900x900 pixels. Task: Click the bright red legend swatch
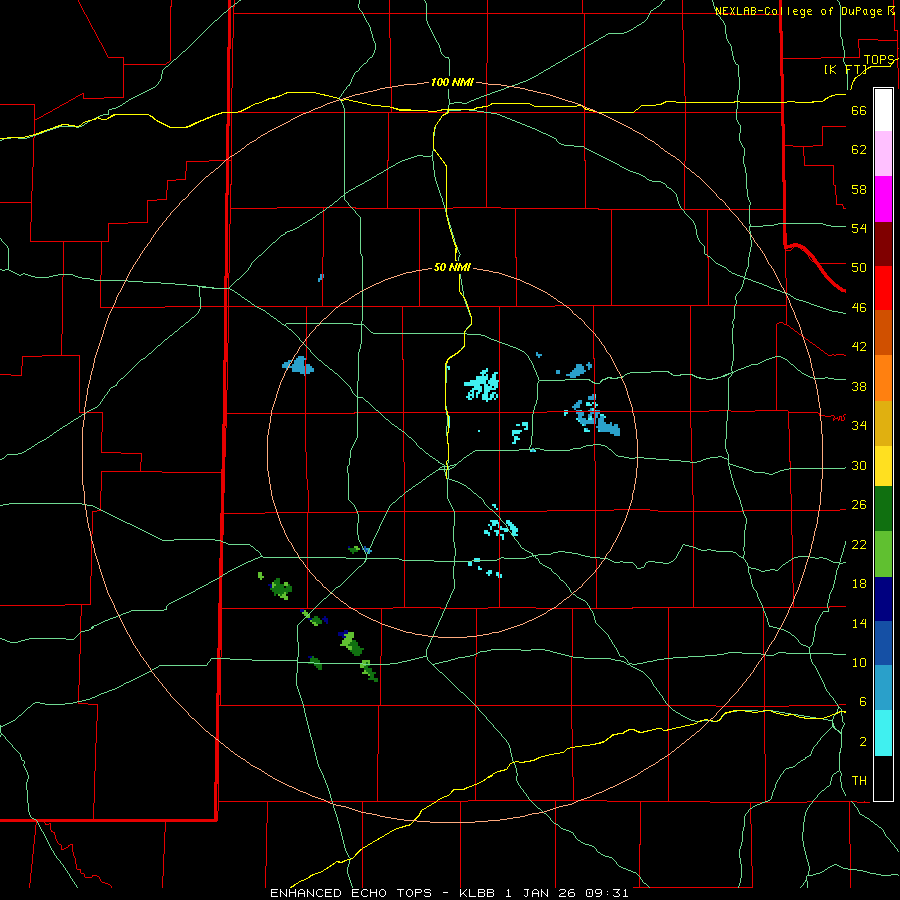(883, 288)
